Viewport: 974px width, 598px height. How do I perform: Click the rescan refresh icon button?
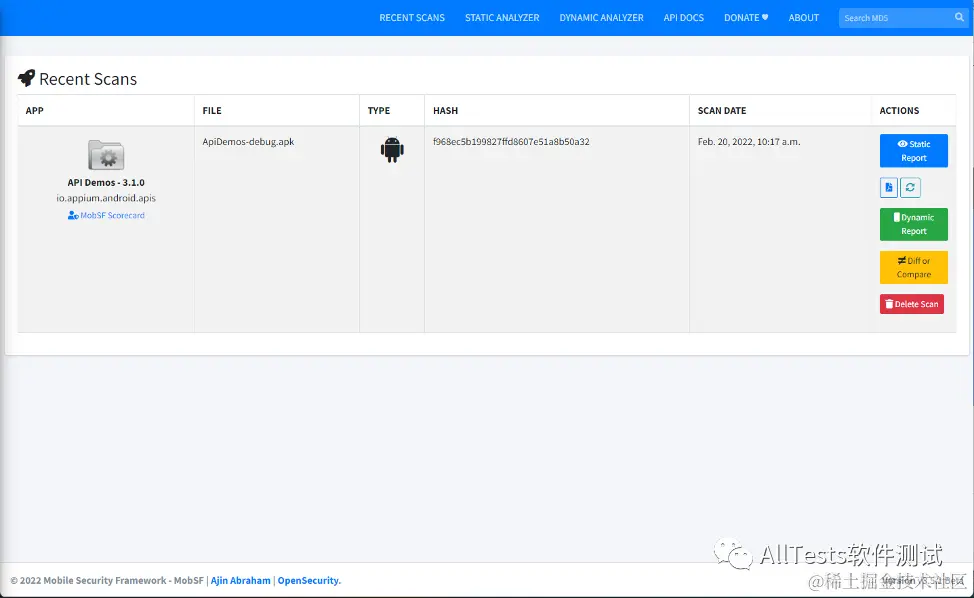point(910,188)
